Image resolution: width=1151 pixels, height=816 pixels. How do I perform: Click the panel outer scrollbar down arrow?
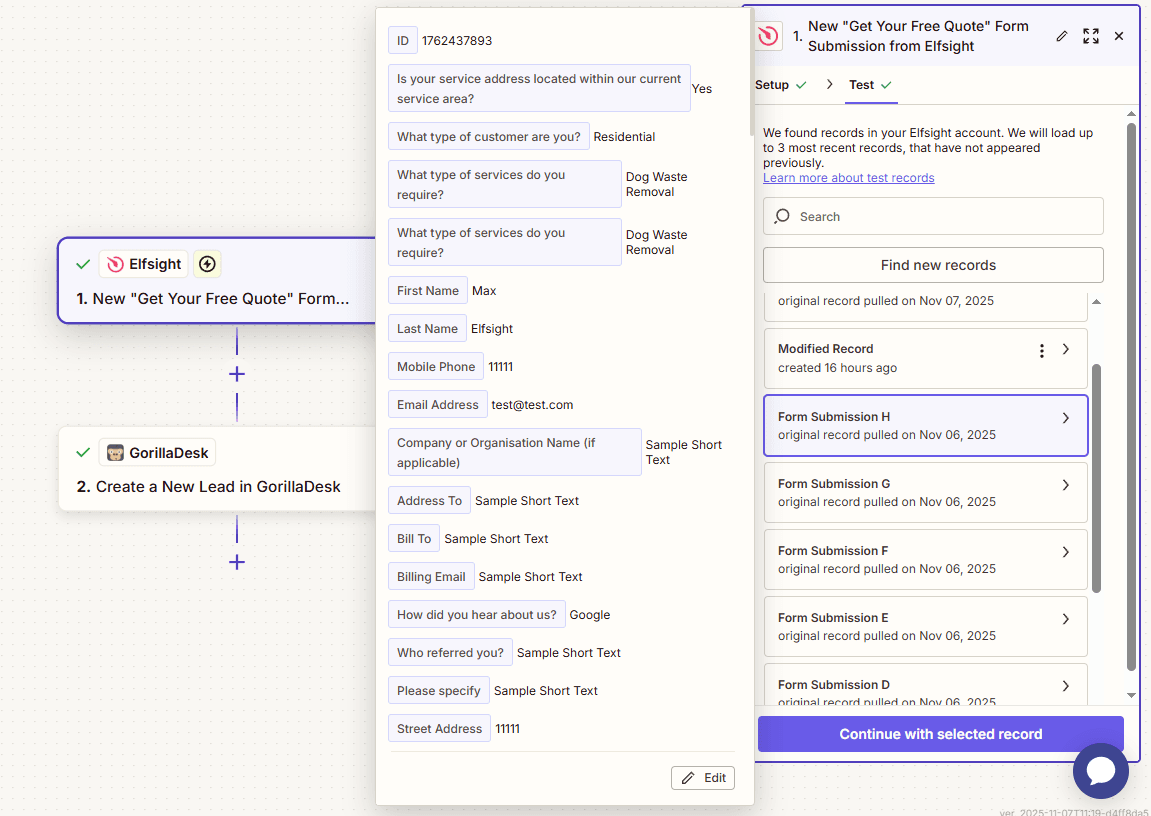pos(1131,695)
